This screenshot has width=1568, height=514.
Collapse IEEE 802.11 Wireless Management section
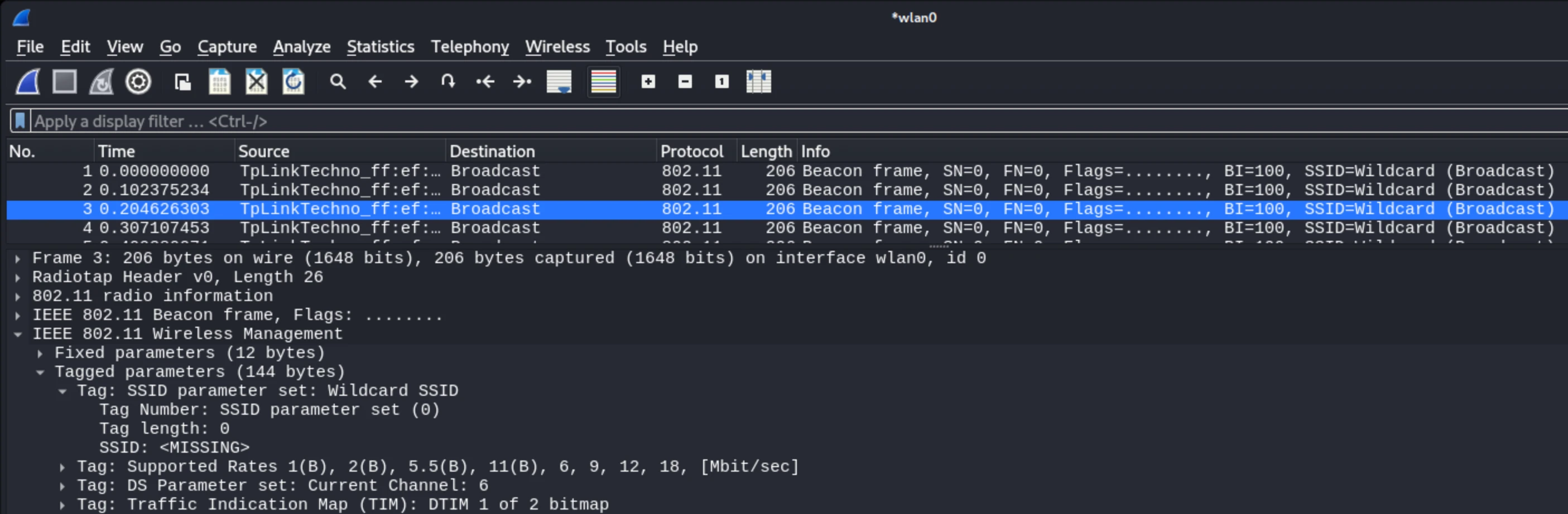(x=18, y=334)
